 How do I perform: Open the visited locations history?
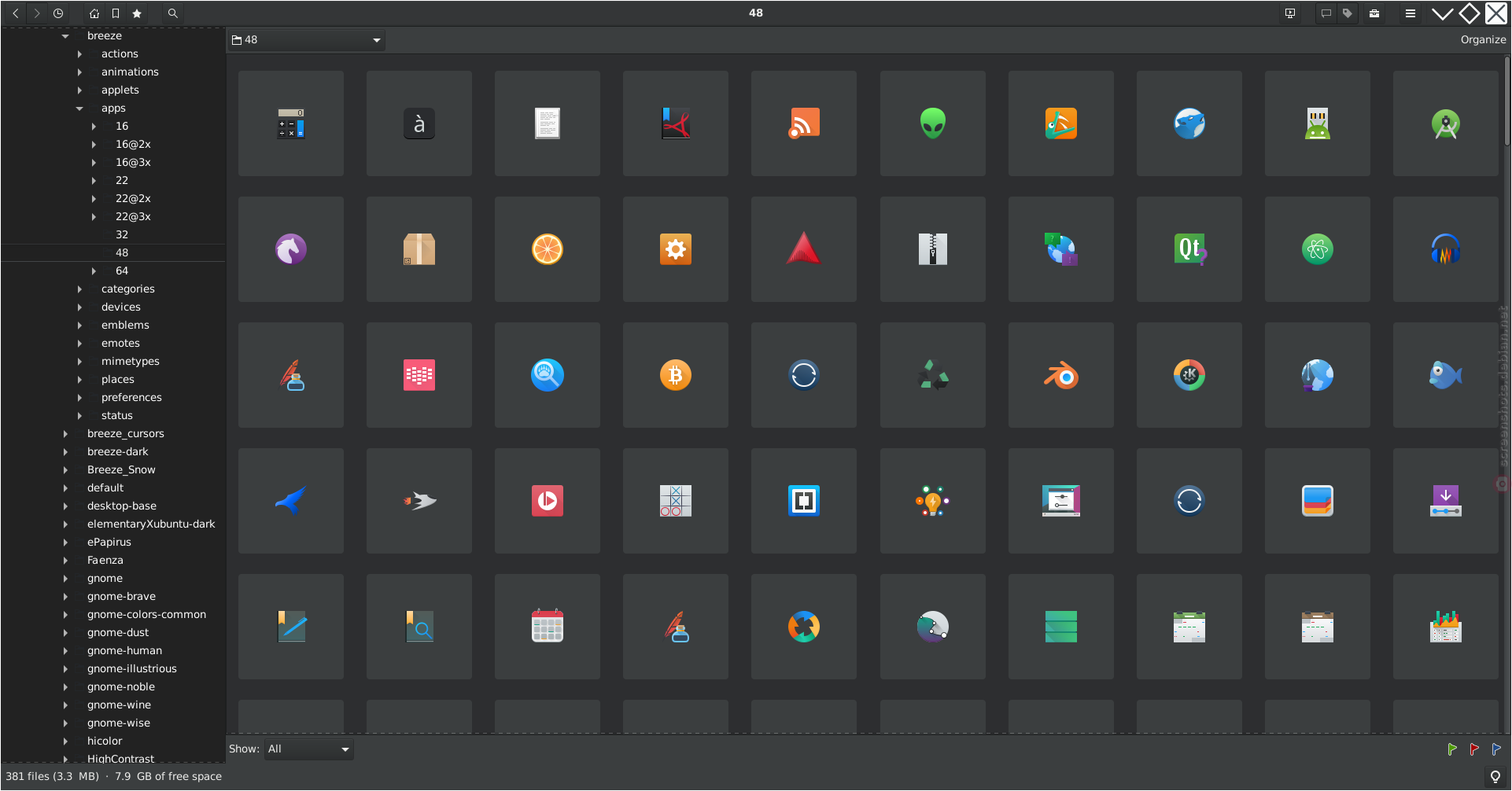point(58,13)
